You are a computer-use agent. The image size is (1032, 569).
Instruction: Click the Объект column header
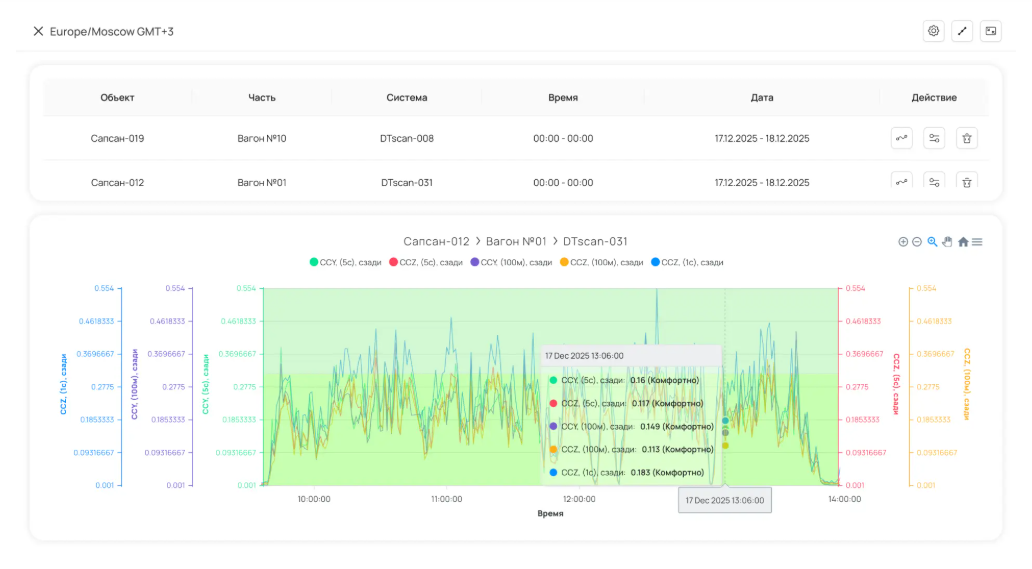click(117, 97)
